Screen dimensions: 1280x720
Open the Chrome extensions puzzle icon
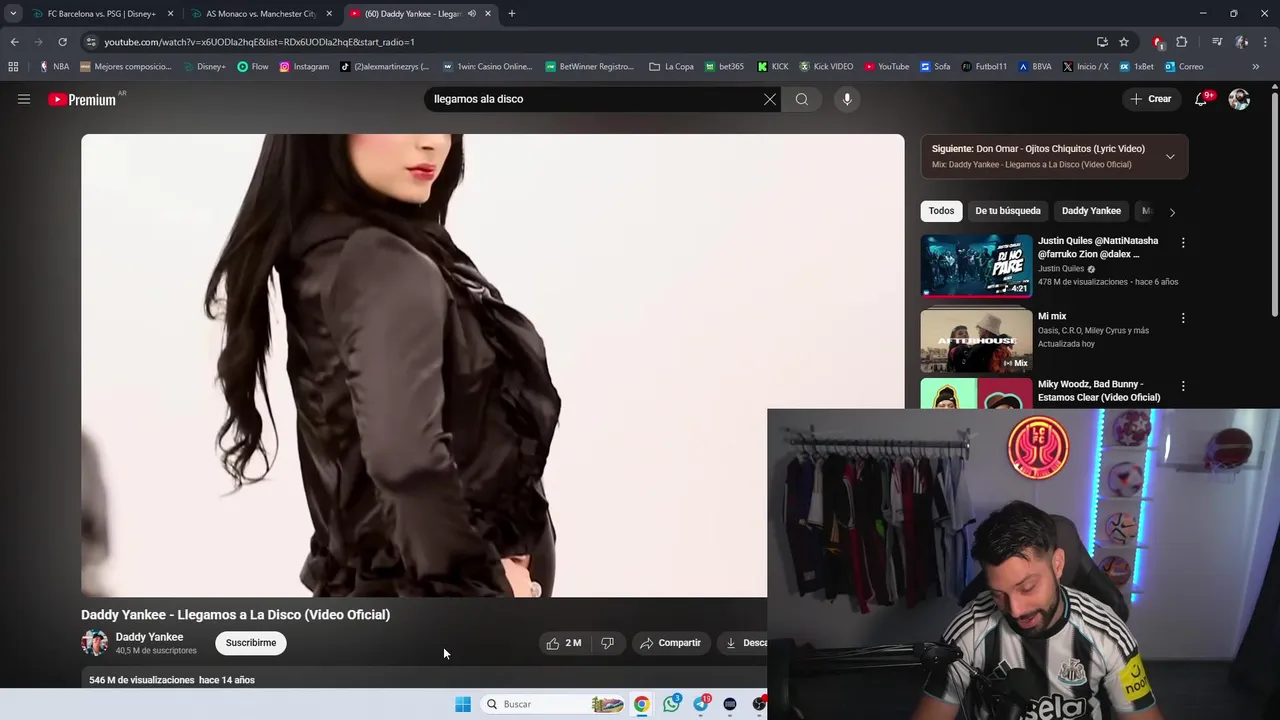[x=1182, y=42]
